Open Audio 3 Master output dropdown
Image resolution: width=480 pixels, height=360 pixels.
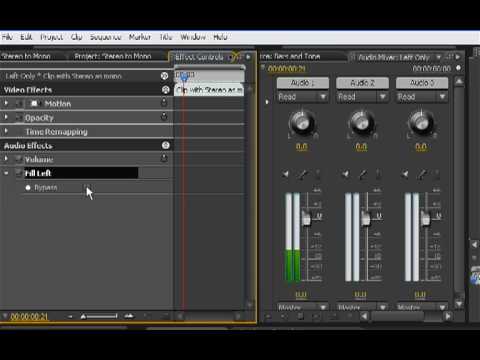422,307
